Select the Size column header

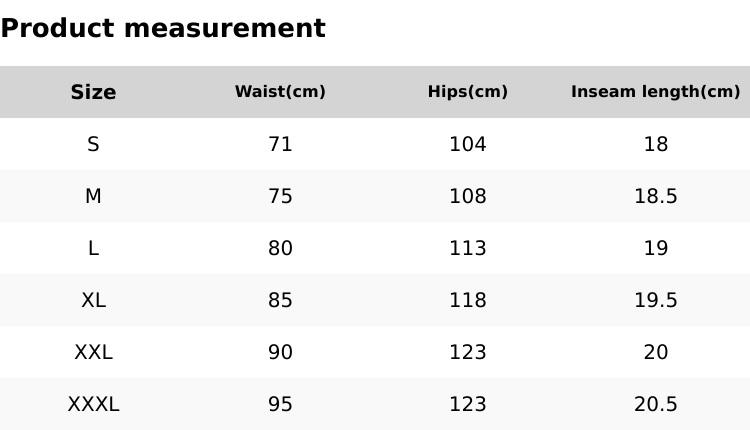(93, 92)
